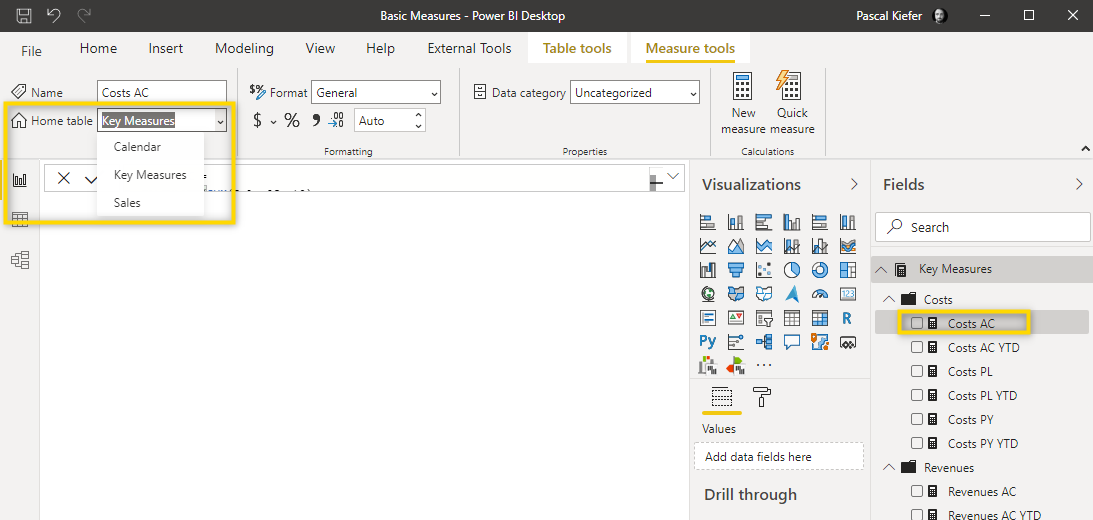This screenshot has height=520, width=1093.
Task: Click the percentage format icon
Action: [x=292, y=121]
